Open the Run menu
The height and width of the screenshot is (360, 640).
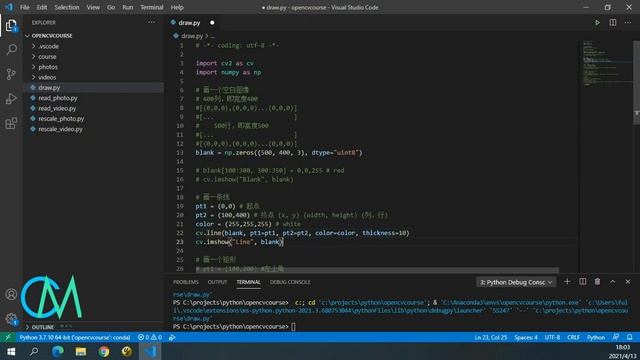127,7
